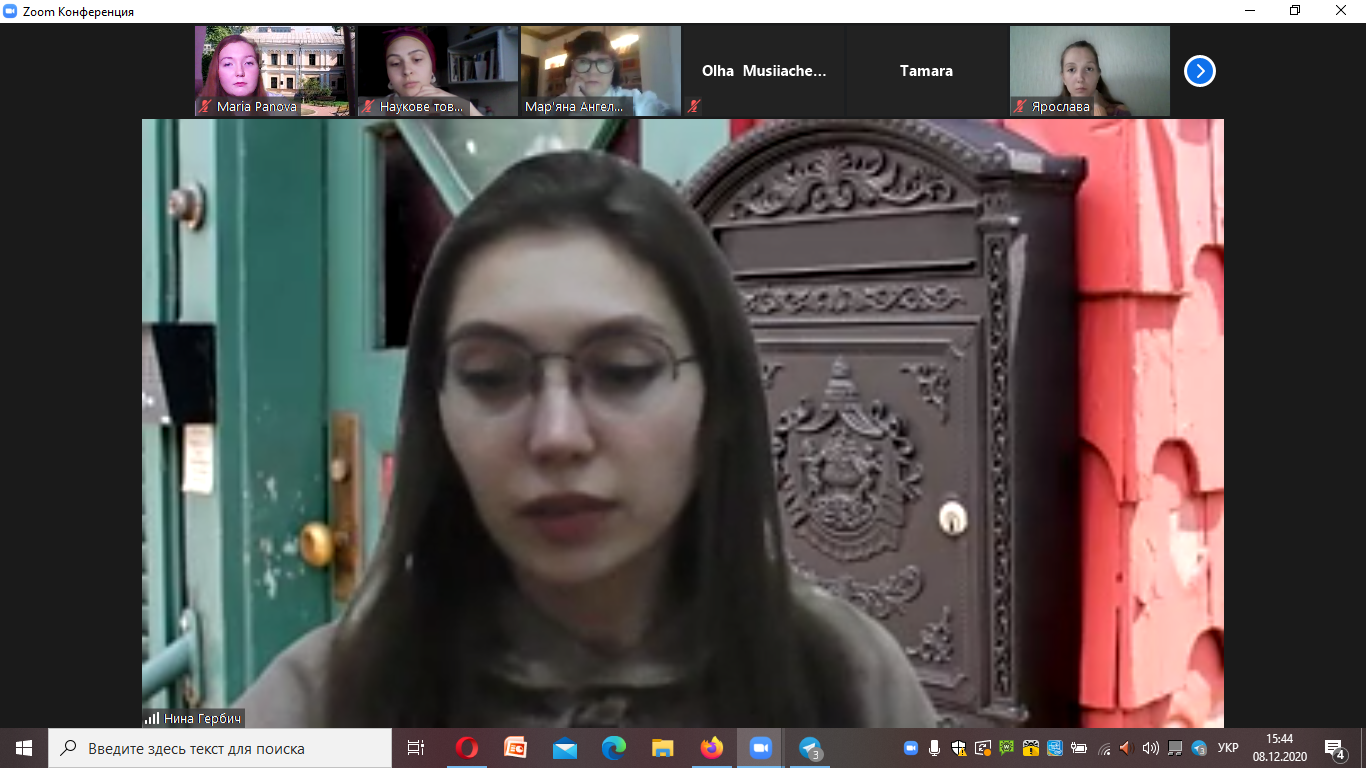Select the Наукове тов... participant thumbnail
The width and height of the screenshot is (1366, 768).
coord(438,71)
